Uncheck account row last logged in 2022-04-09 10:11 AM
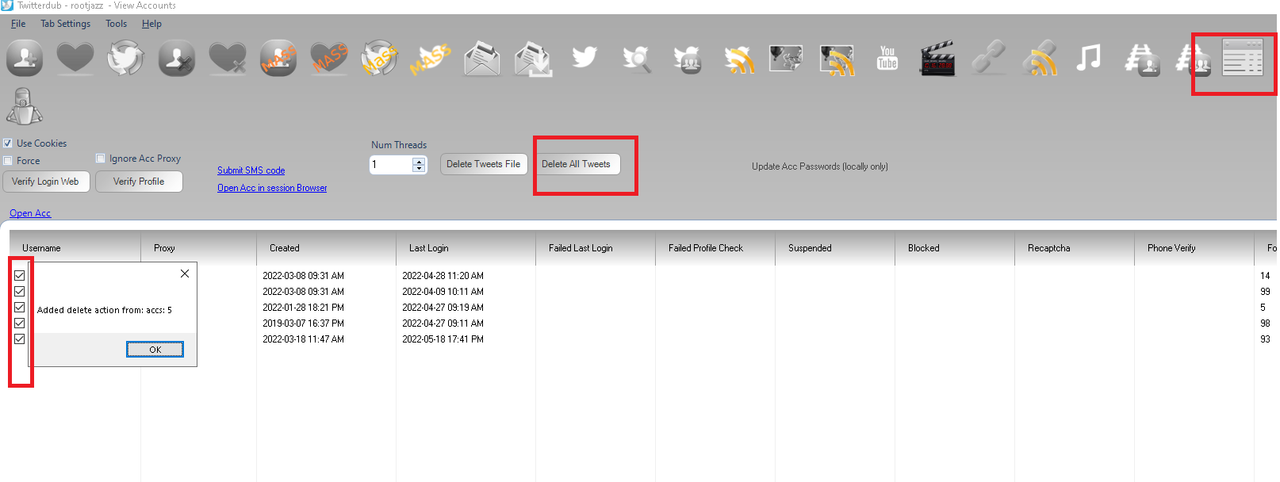This screenshot has width=1280, height=482. [x=19, y=290]
